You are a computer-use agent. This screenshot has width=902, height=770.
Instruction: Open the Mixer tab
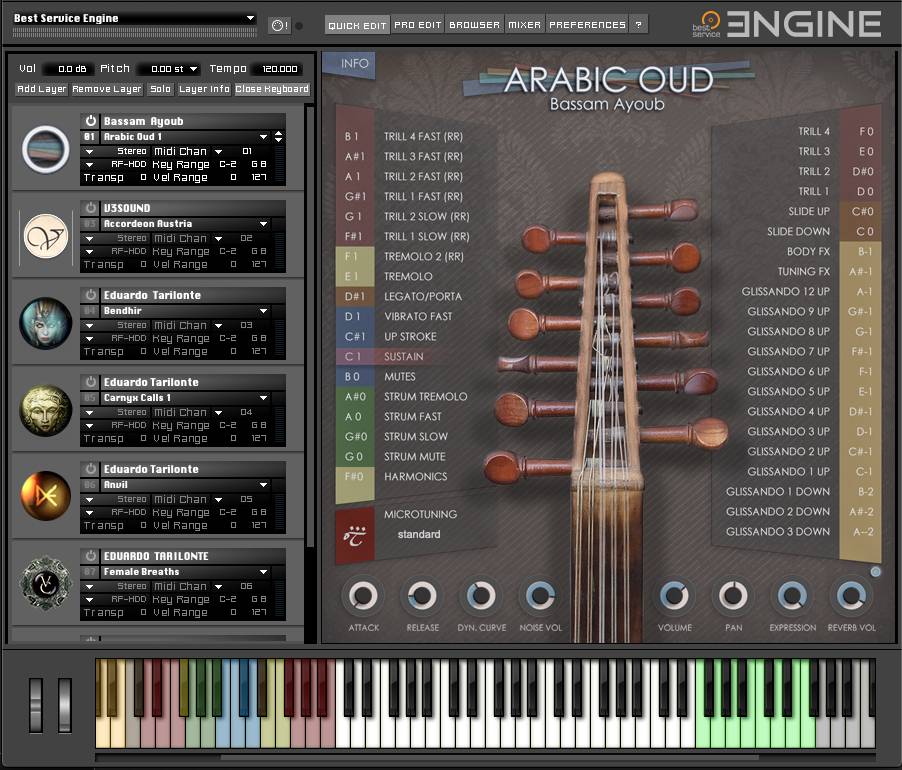point(524,24)
